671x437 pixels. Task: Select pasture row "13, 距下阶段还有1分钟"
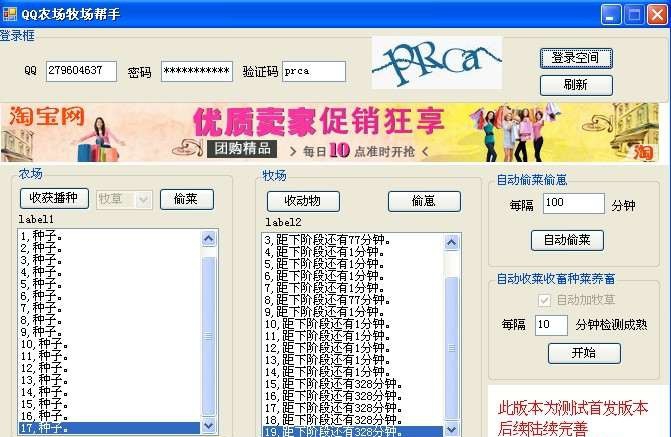coord(353,360)
